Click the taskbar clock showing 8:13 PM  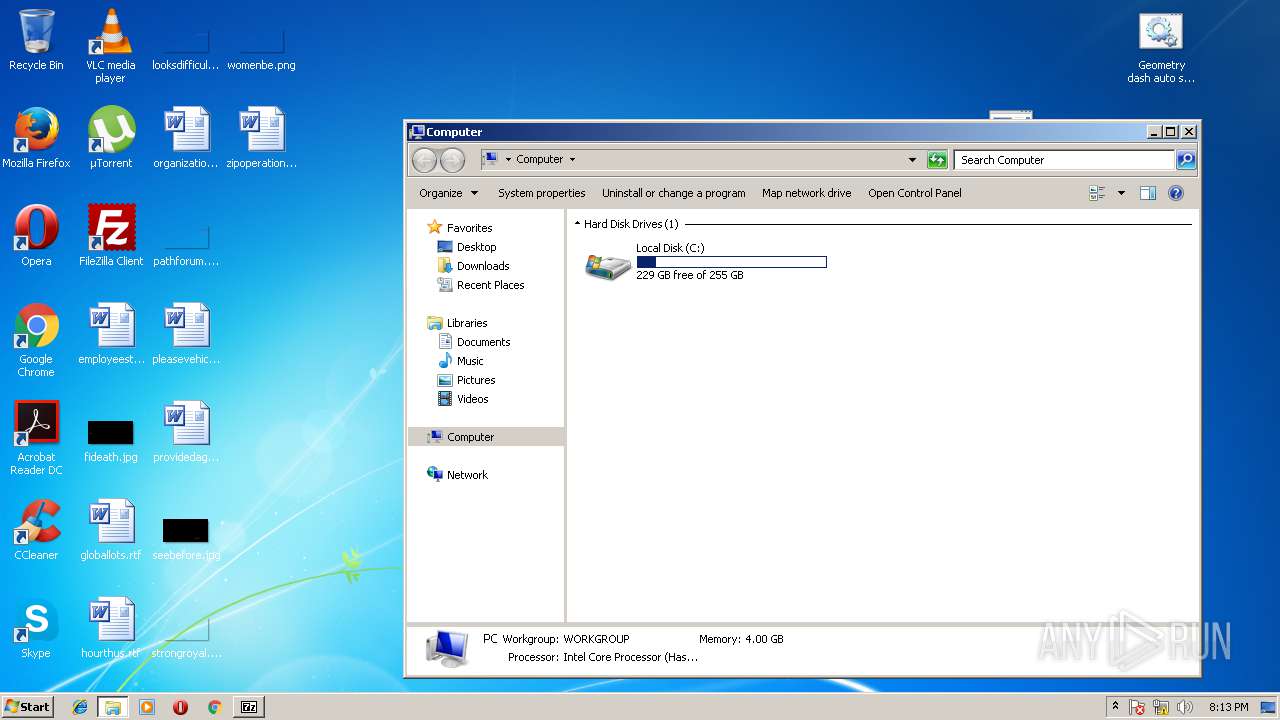(x=1228, y=707)
